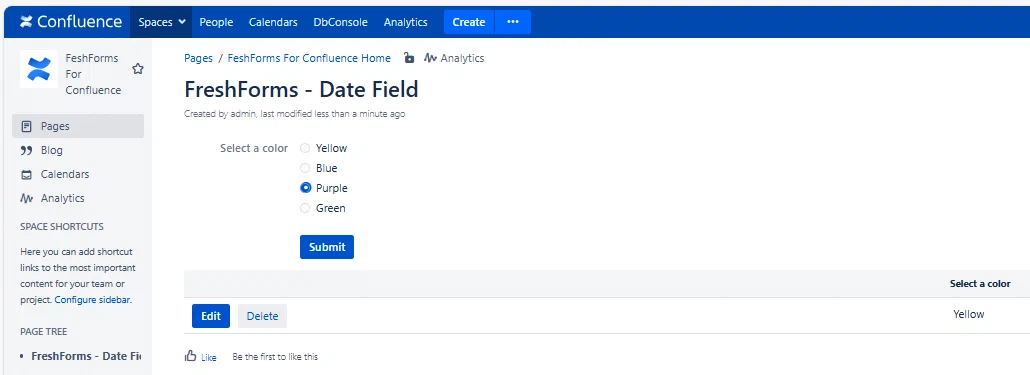The image size is (1030, 375).
Task: Open Analytics in the top navigation bar
Action: (x=405, y=22)
